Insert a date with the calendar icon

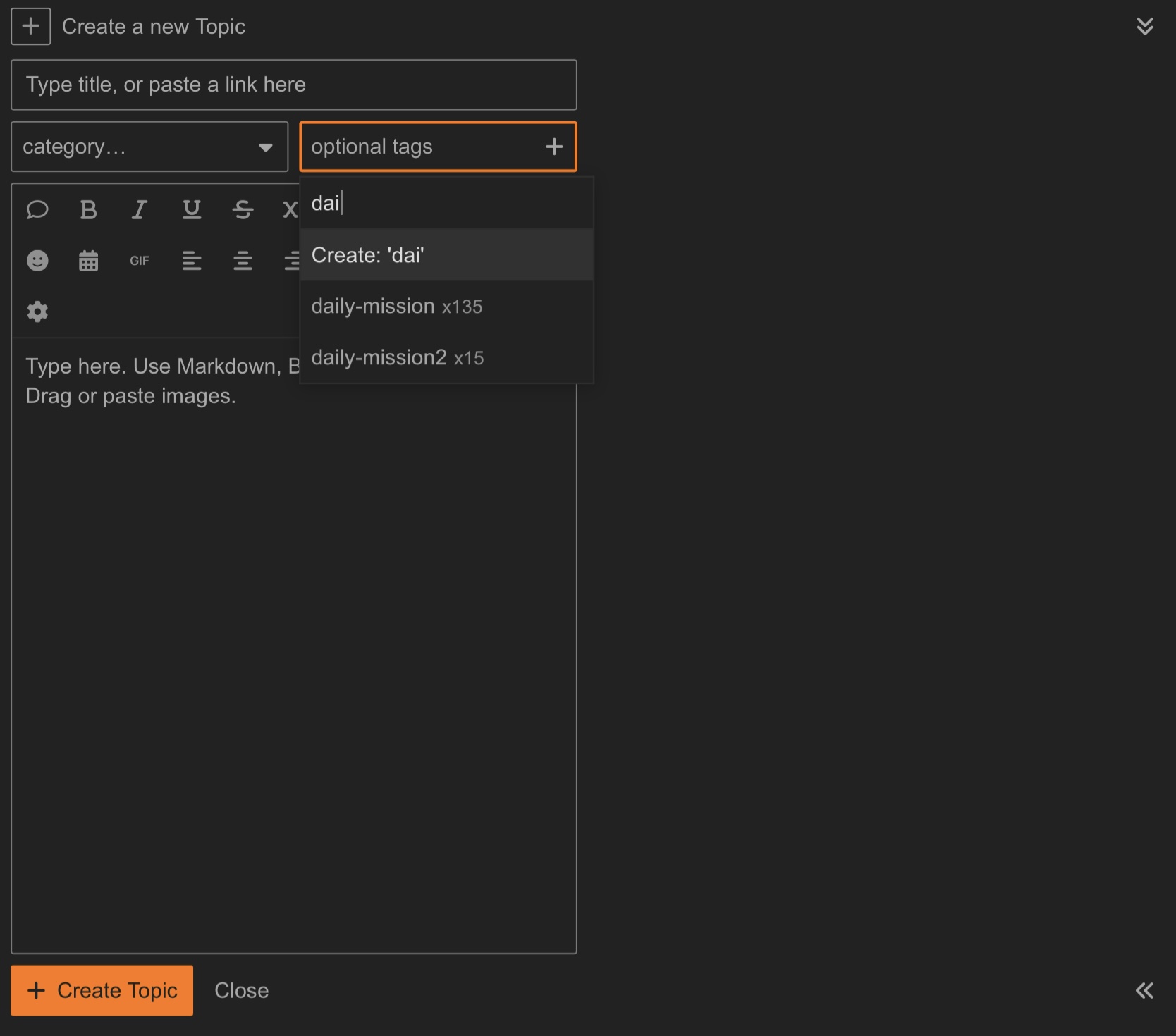click(x=88, y=261)
